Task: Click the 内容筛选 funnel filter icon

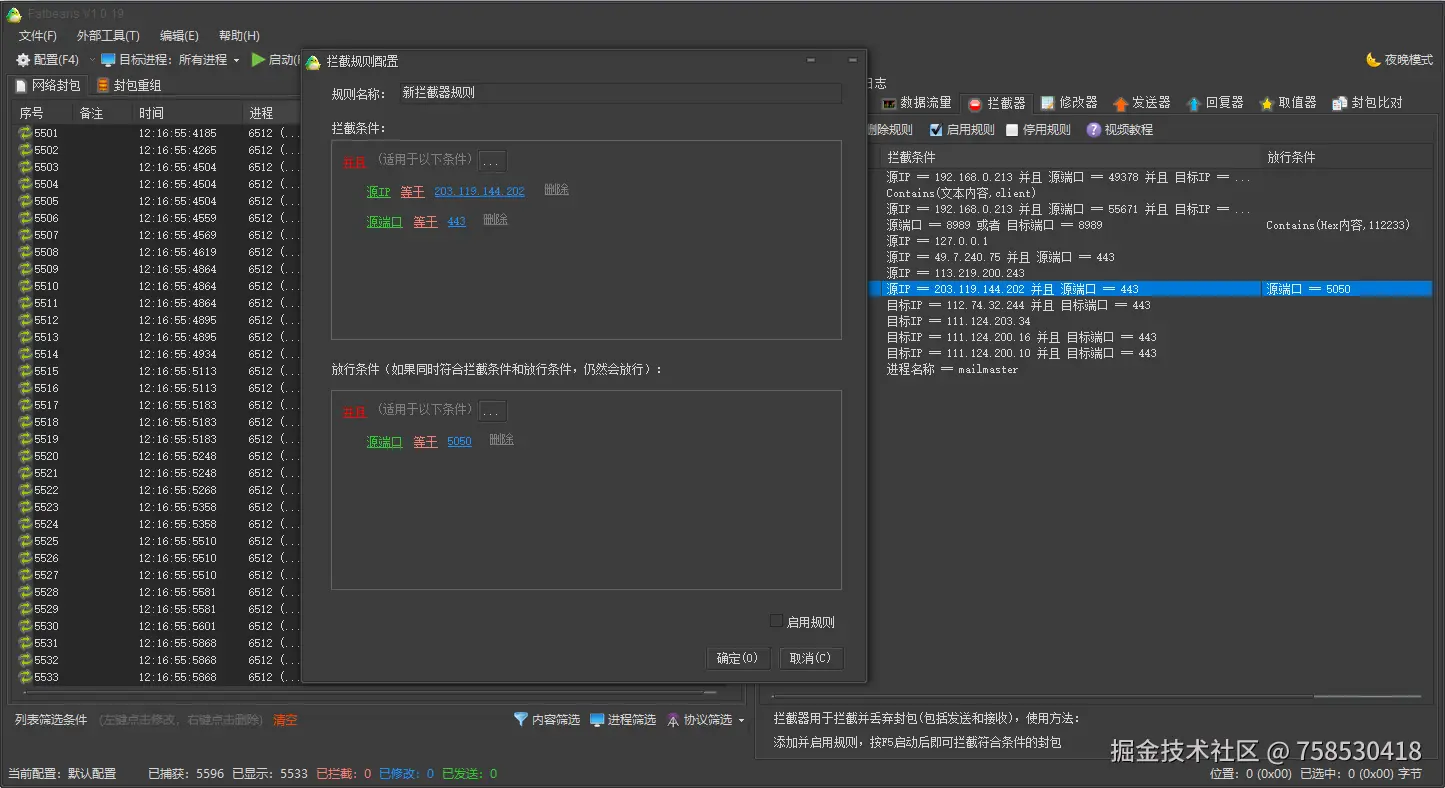Action: 521,718
